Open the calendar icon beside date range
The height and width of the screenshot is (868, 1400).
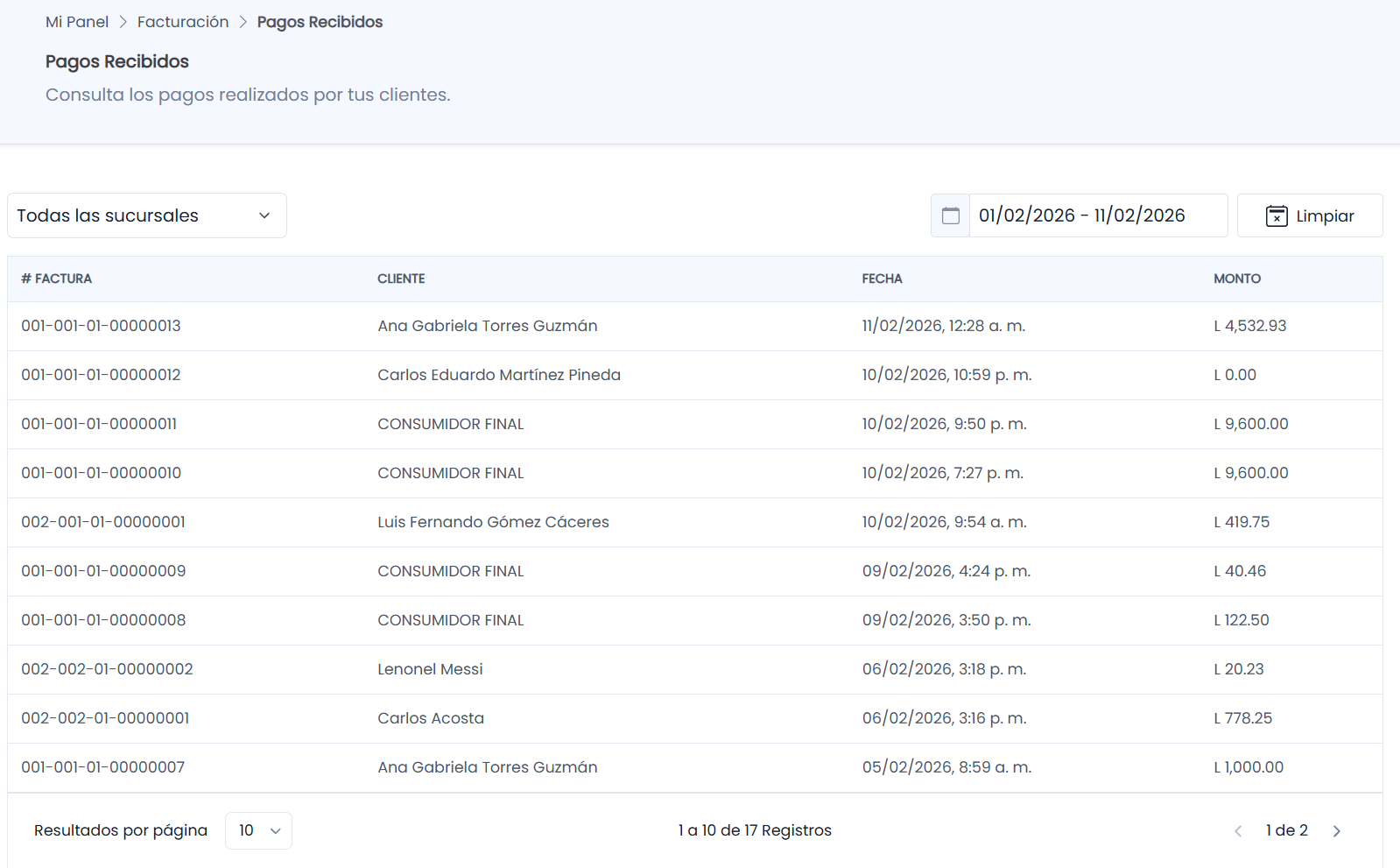coord(950,215)
